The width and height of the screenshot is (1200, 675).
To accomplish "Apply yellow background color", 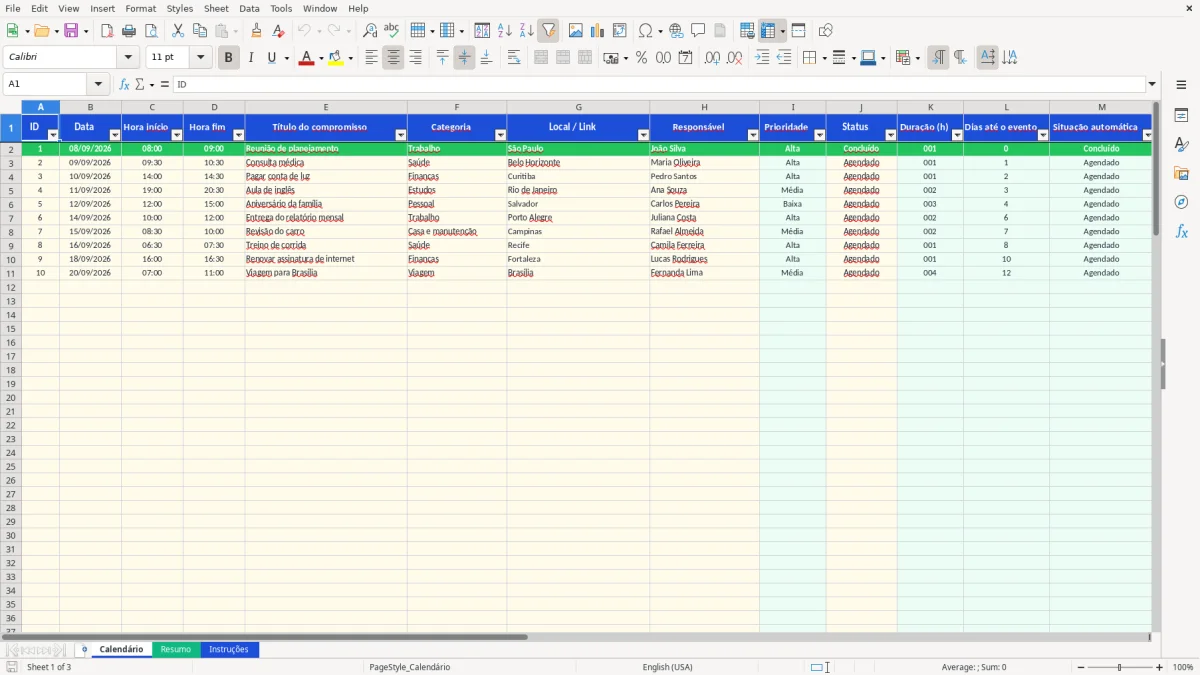I will tap(335, 58).
